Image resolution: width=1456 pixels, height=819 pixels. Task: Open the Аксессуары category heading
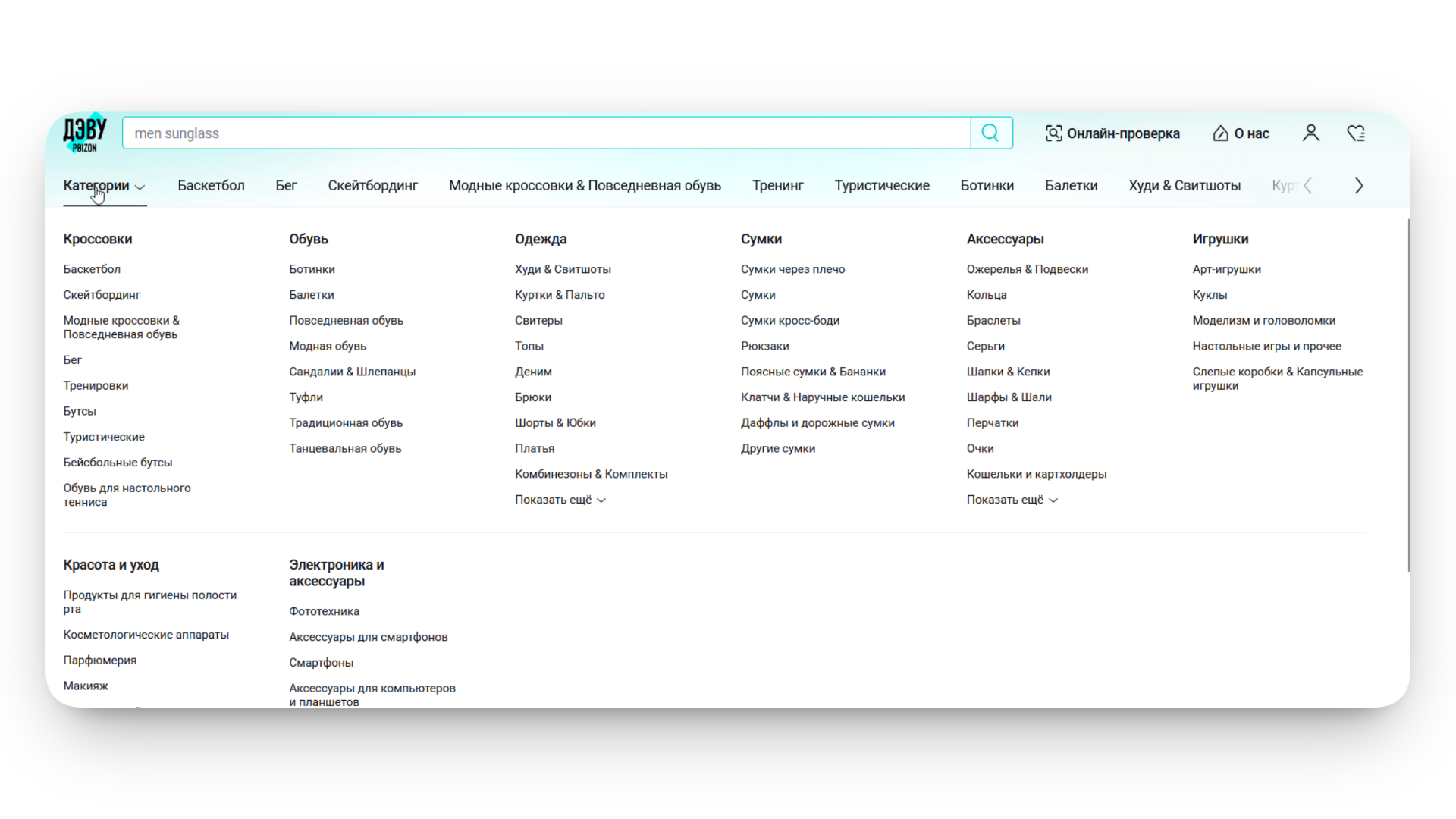[x=1005, y=239]
